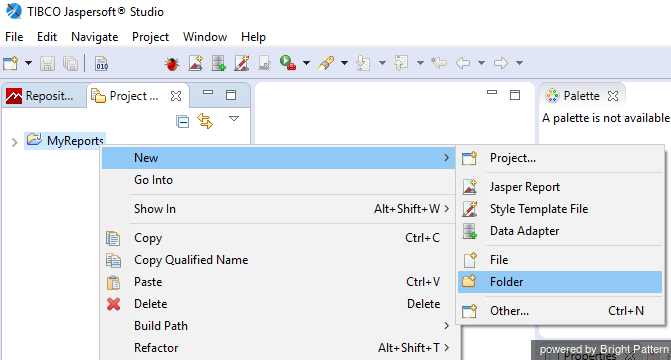Select File in New submenu

point(560,260)
